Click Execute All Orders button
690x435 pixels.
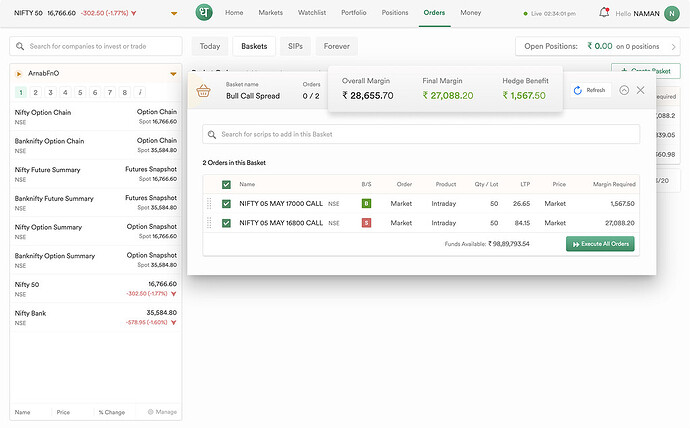(600, 244)
